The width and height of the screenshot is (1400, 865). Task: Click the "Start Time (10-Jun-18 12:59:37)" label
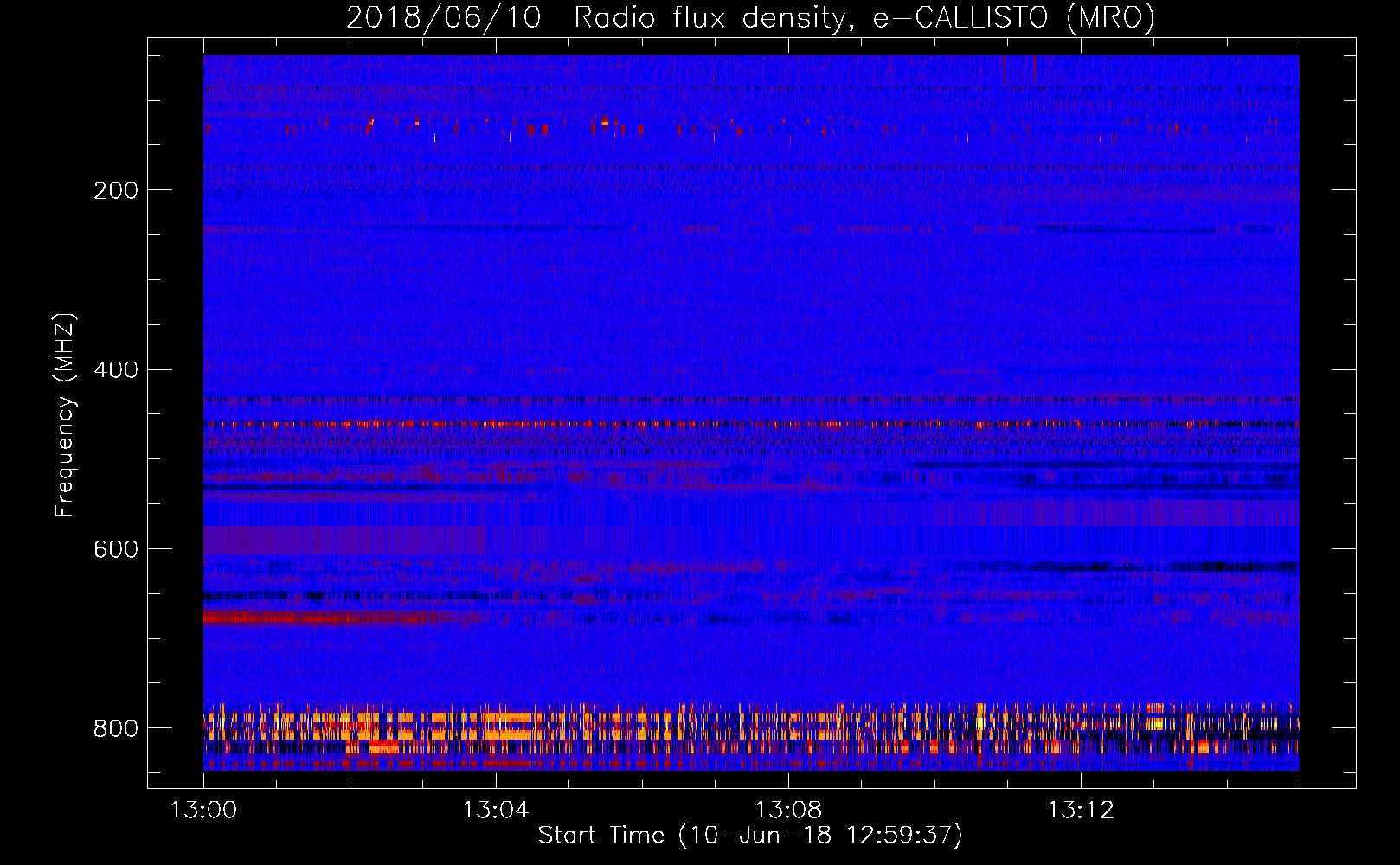[750, 836]
